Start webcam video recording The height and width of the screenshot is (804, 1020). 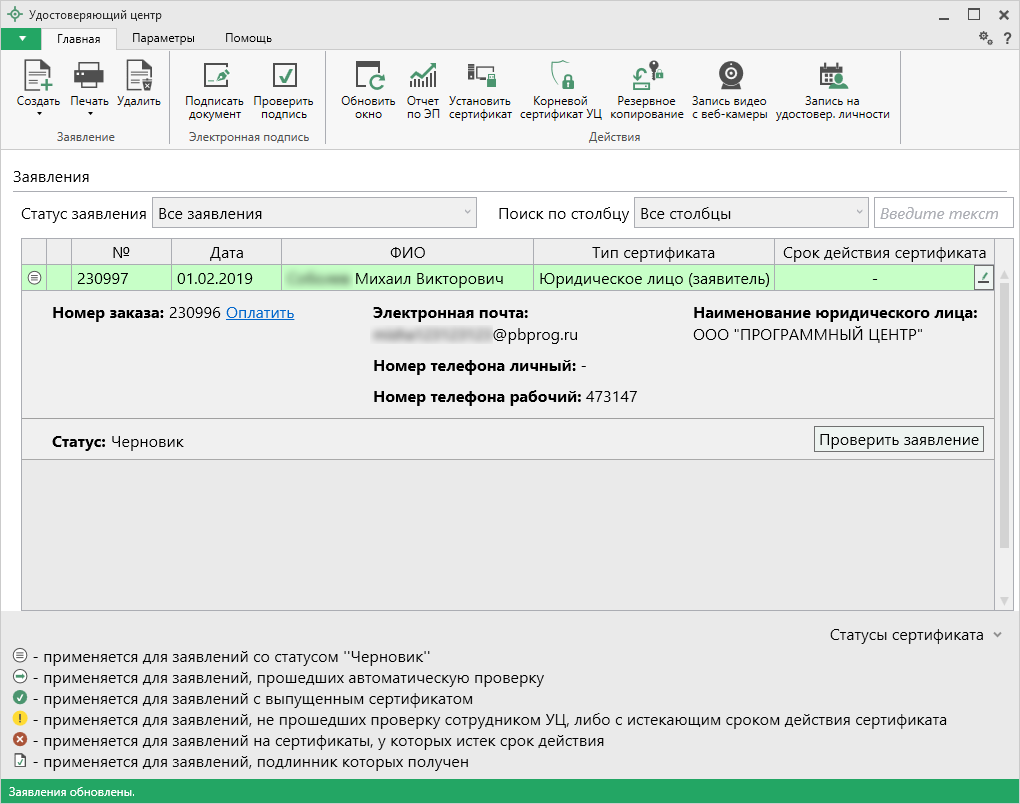tap(729, 77)
